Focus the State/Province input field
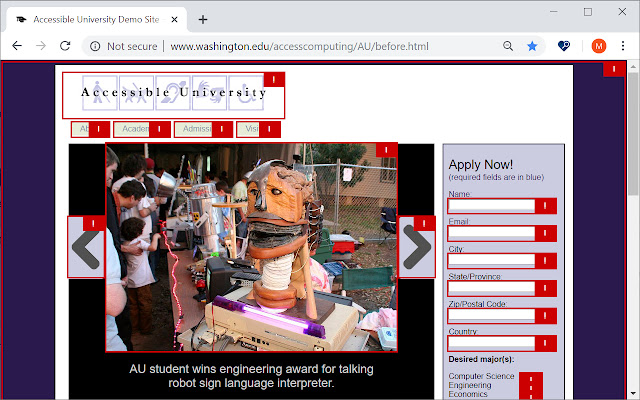 pos(502,288)
